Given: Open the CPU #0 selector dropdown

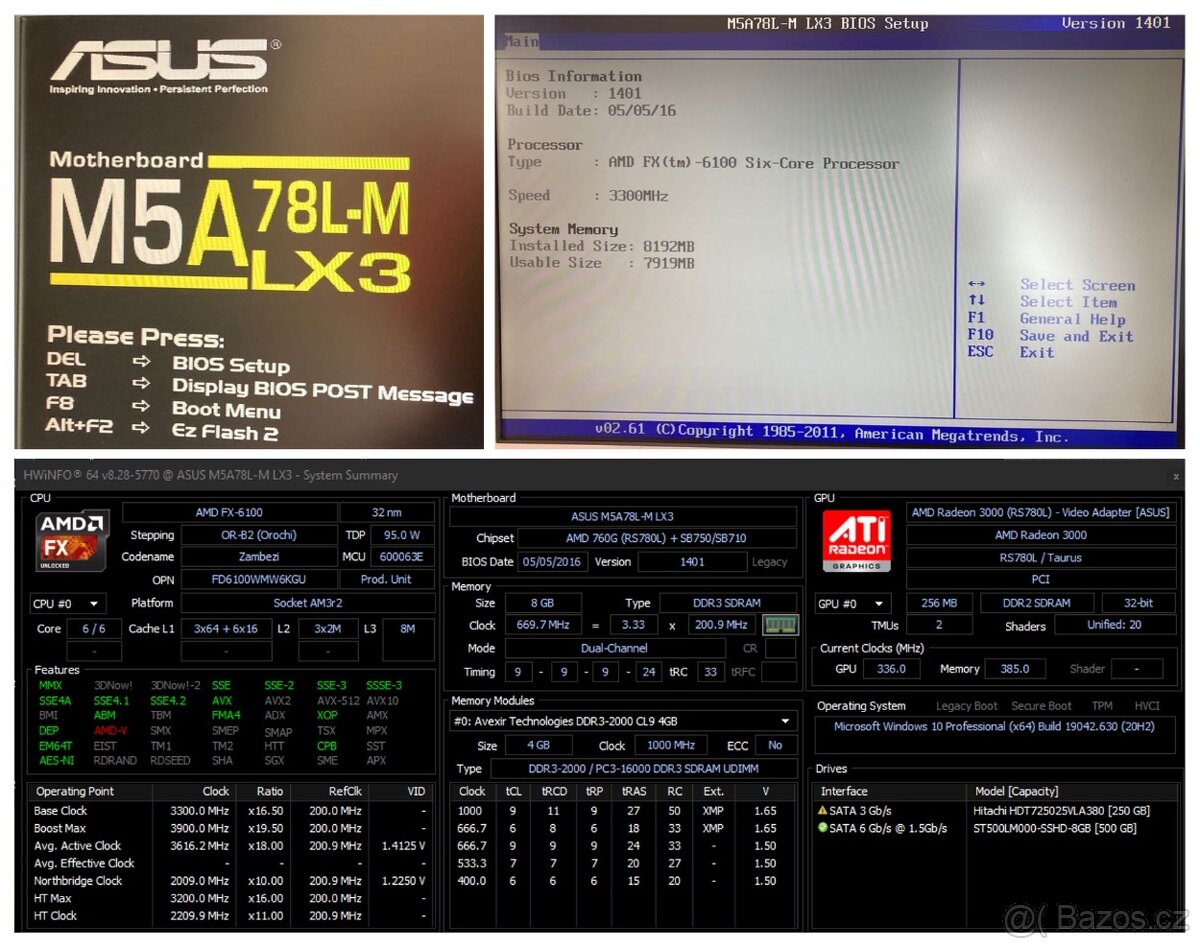Looking at the screenshot, I should tap(67, 602).
